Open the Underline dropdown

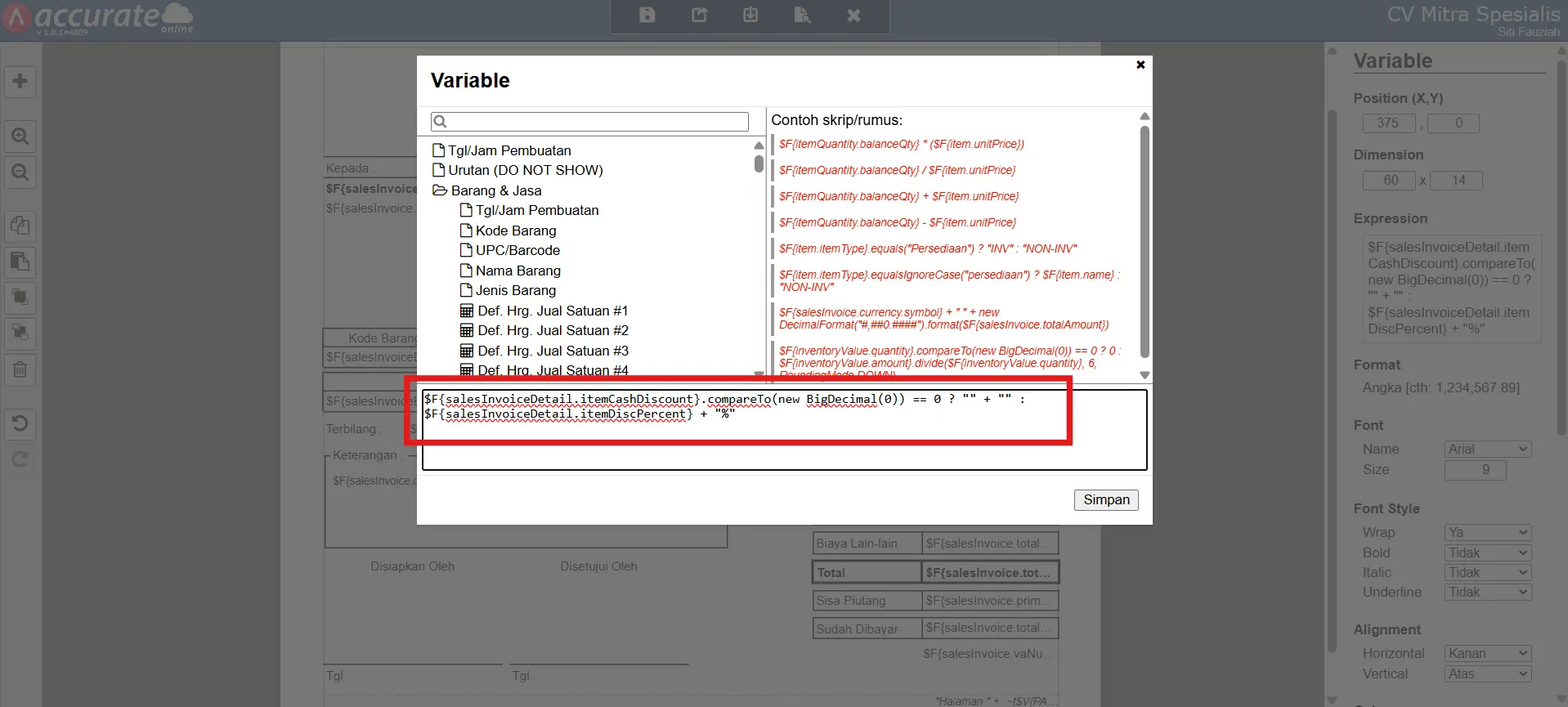[x=1488, y=592]
